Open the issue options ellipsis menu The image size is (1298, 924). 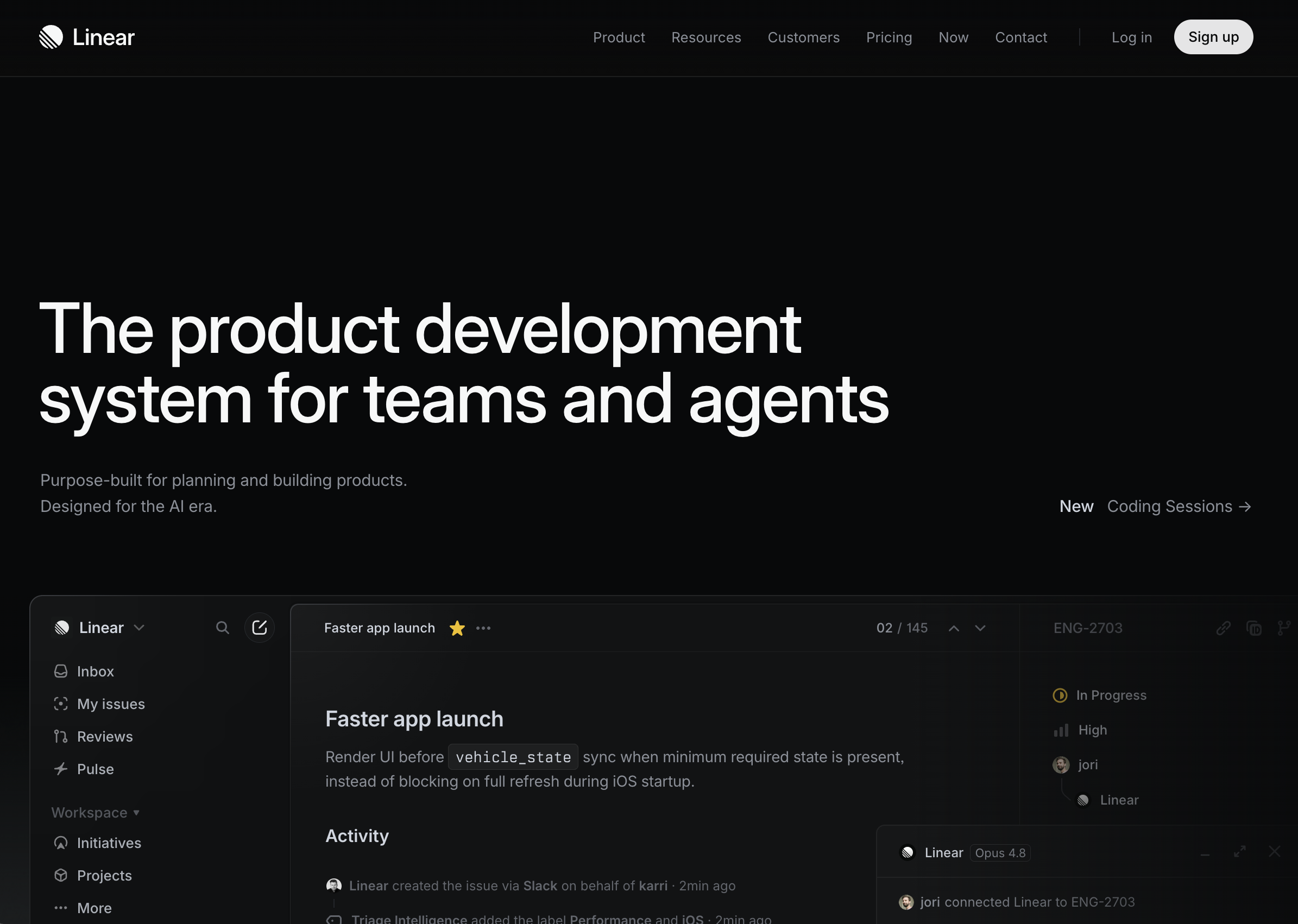coord(483,628)
